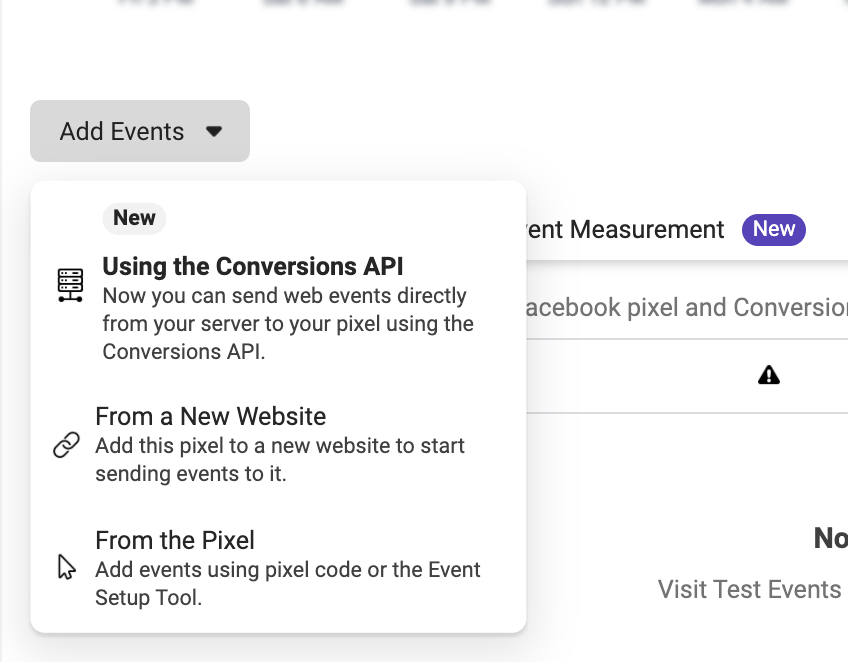848x662 pixels.
Task: Click the Conversions API description text
Action: 288,323
